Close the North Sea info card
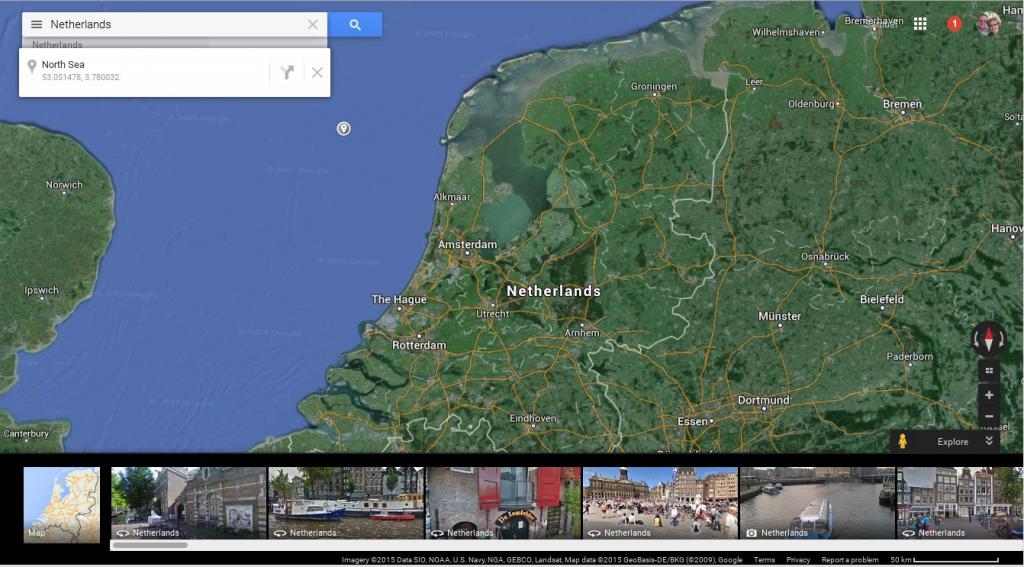 coord(317,72)
